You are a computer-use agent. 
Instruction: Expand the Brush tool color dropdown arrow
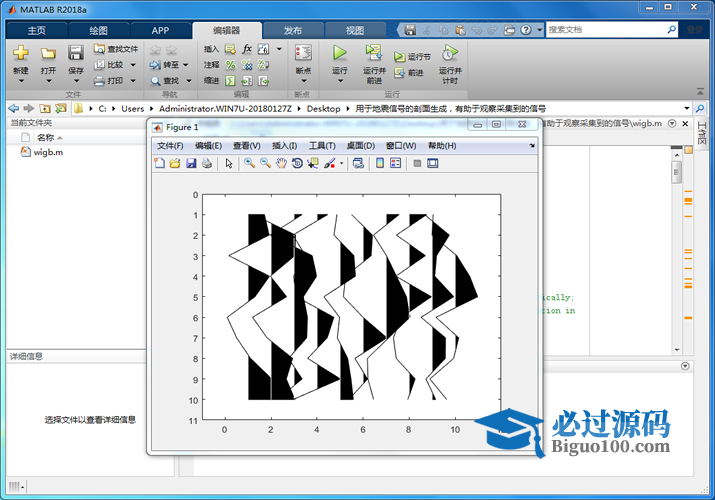pos(342,163)
